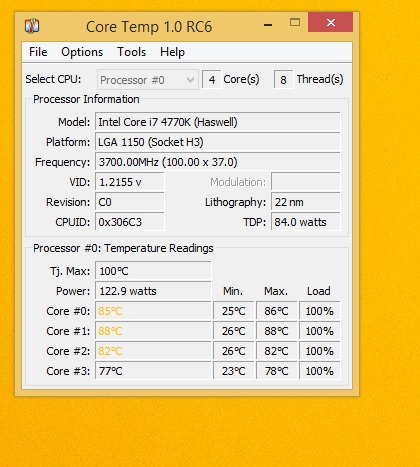The width and height of the screenshot is (420, 467).
Task: Select the Lithography value 22 nm
Action: pos(306,202)
